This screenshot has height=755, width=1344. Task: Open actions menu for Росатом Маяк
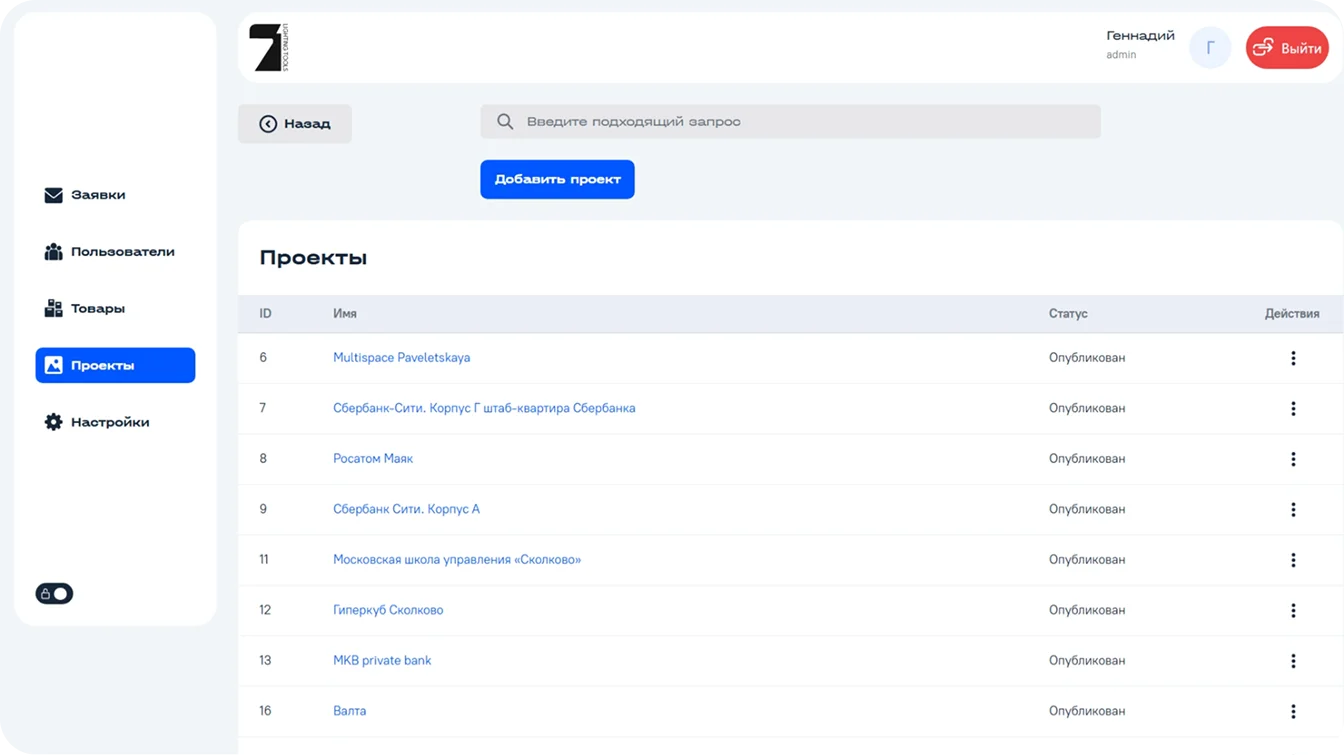(x=1292, y=459)
